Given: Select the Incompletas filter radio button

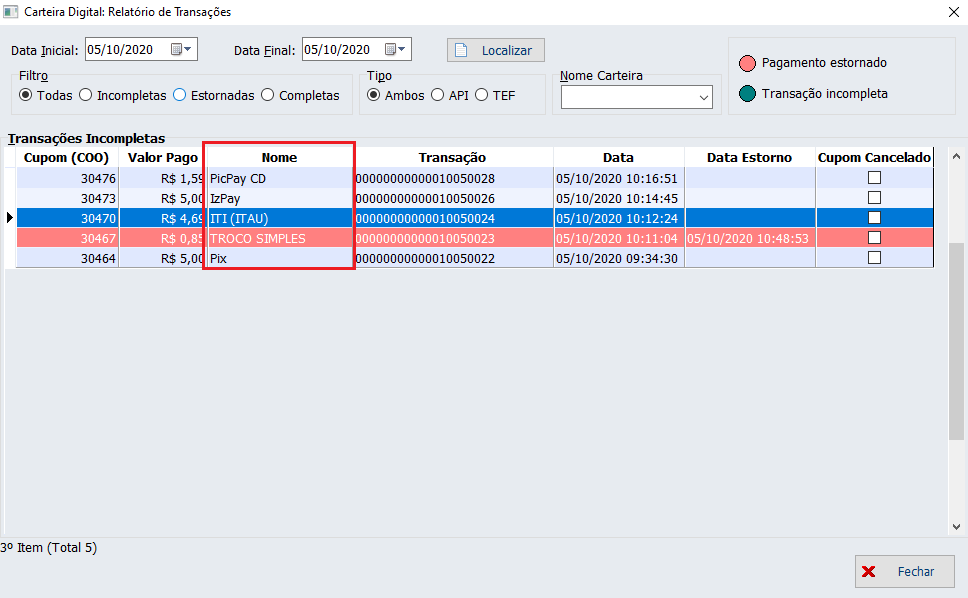Looking at the screenshot, I should [x=86, y=96].
